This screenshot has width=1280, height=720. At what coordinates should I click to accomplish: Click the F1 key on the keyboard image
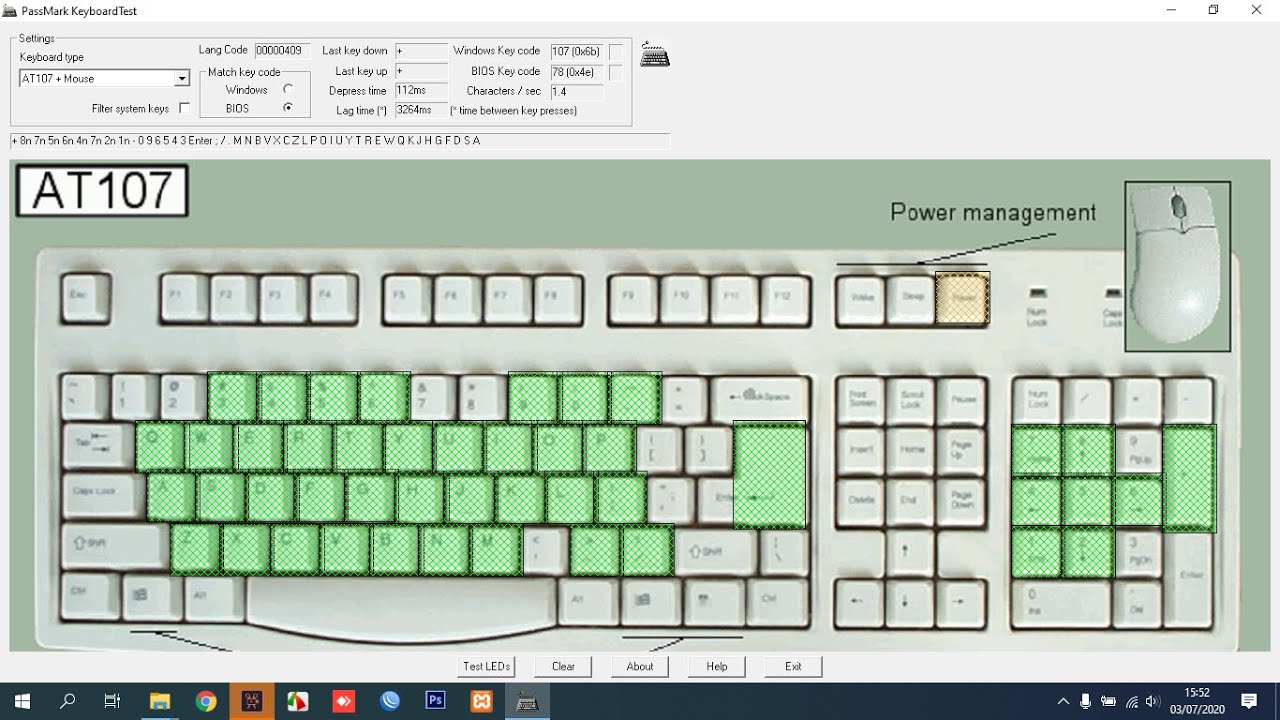click(183, 298)
